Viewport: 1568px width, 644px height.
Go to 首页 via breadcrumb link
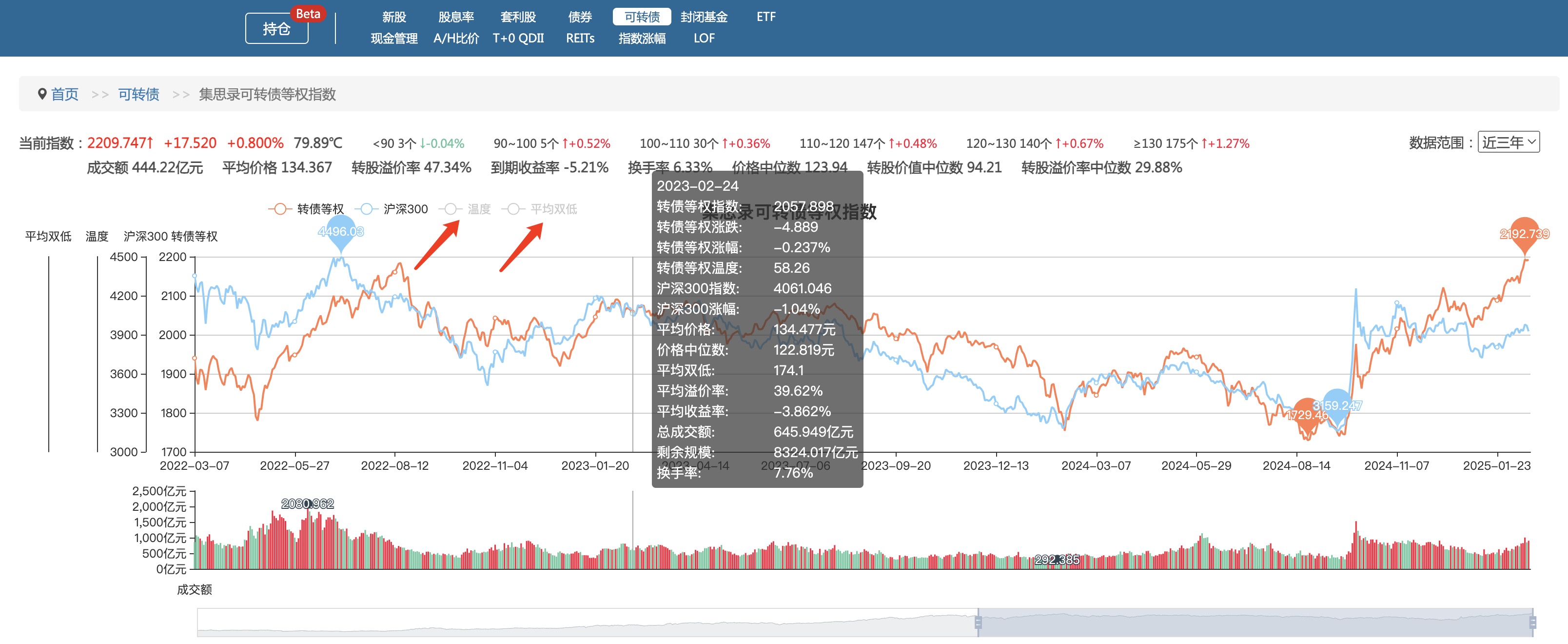coord(64,94)
